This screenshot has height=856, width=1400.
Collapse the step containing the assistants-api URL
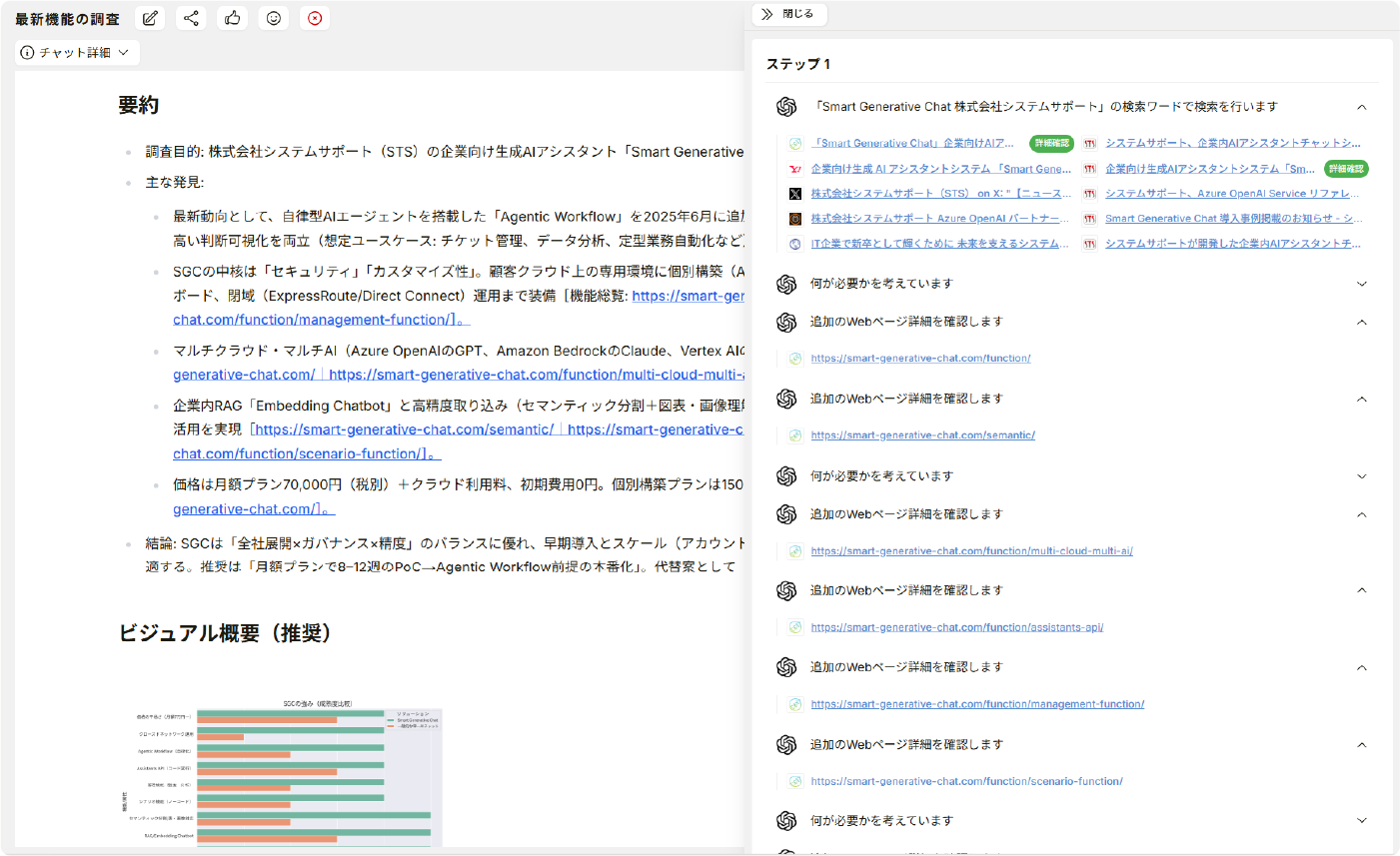[1361, 590]
